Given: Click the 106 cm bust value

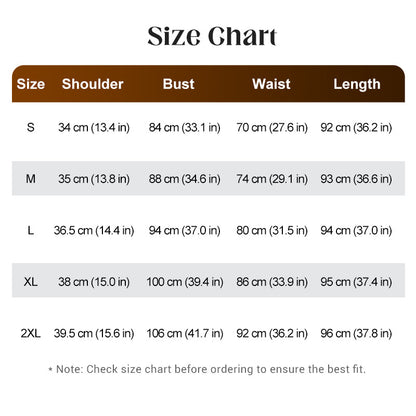Looking at the screenshot, I should (185, 333).
